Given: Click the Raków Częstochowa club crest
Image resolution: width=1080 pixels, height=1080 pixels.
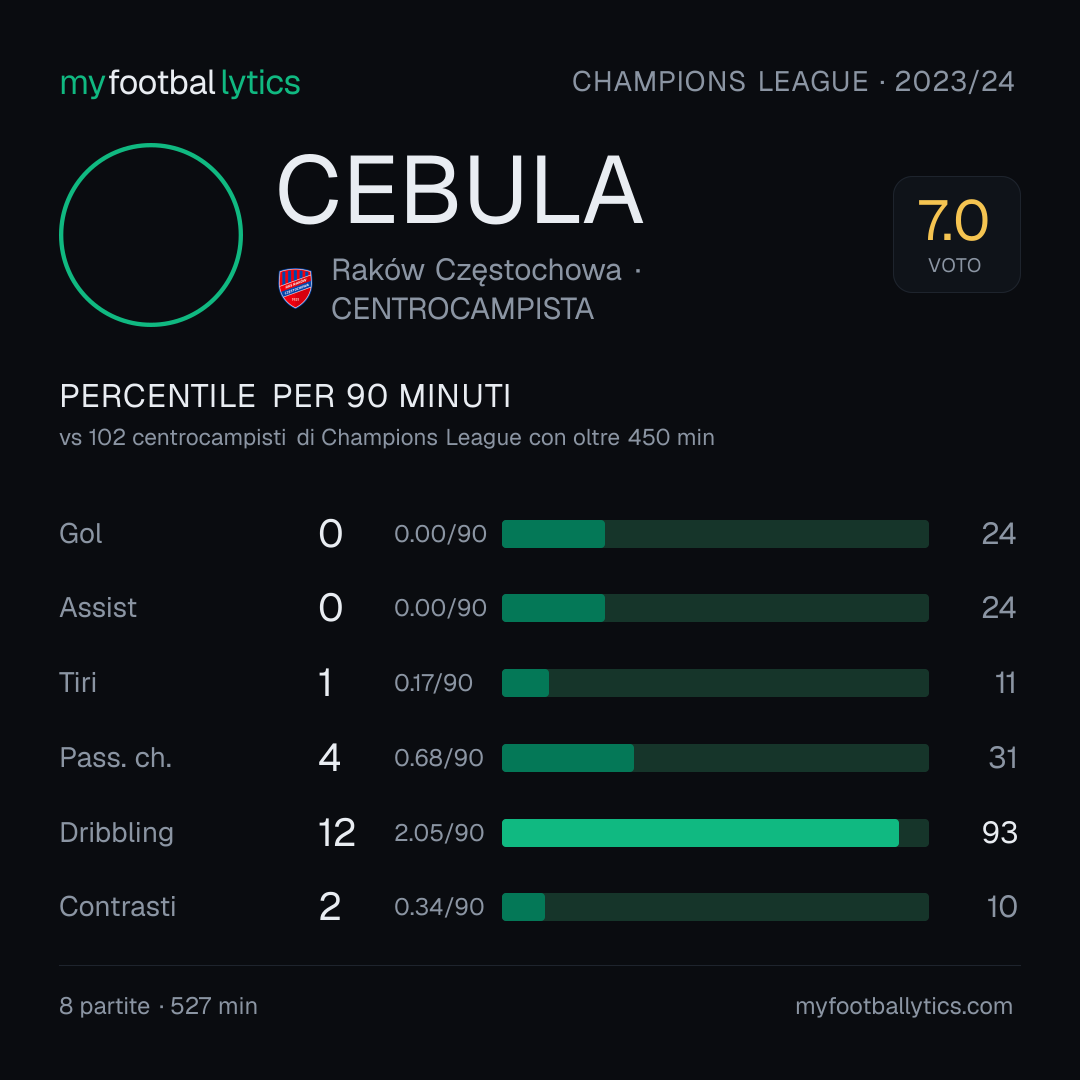Looking at the screenshot, I should 295,288.
